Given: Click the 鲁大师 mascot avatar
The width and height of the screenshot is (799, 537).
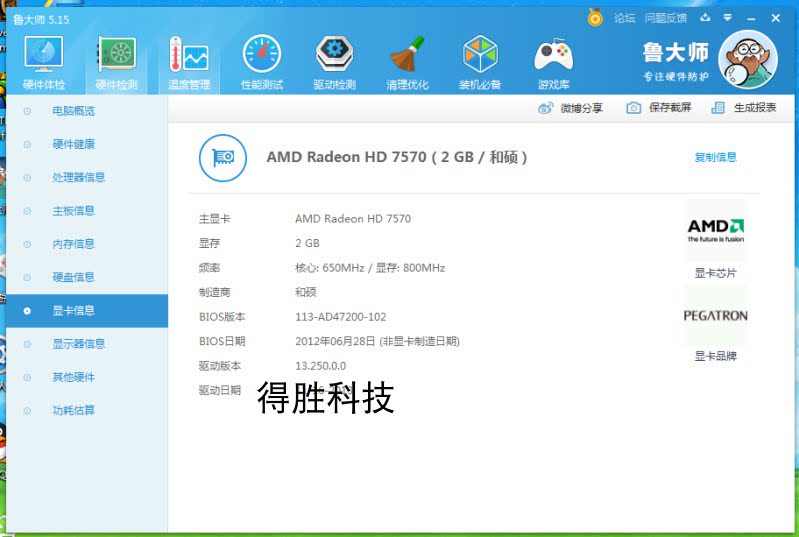Looking at the screenshot, I should 748,60.
